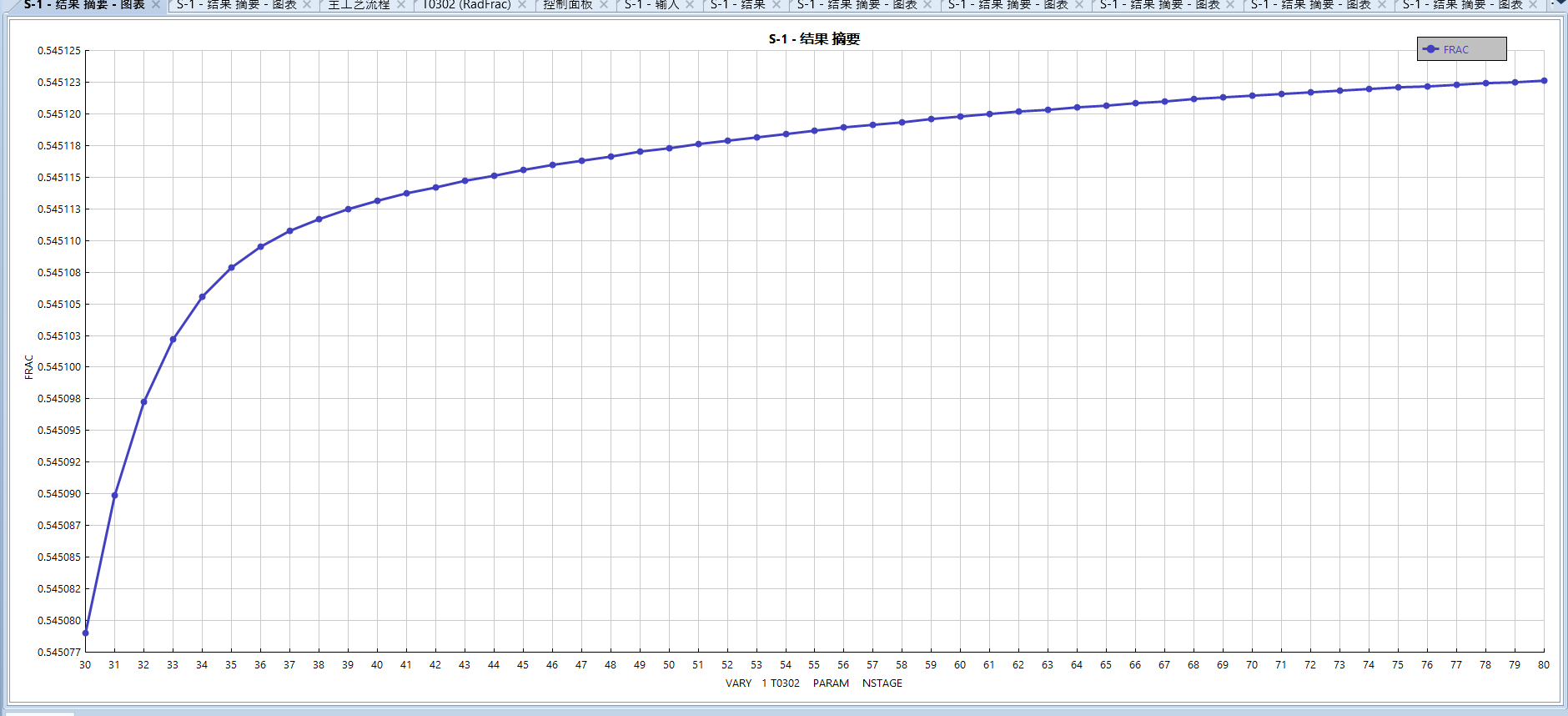Viewport: 1568px width, 716px height.
Task: Select the data point at stage 50
Action: (x=669, y=149)
